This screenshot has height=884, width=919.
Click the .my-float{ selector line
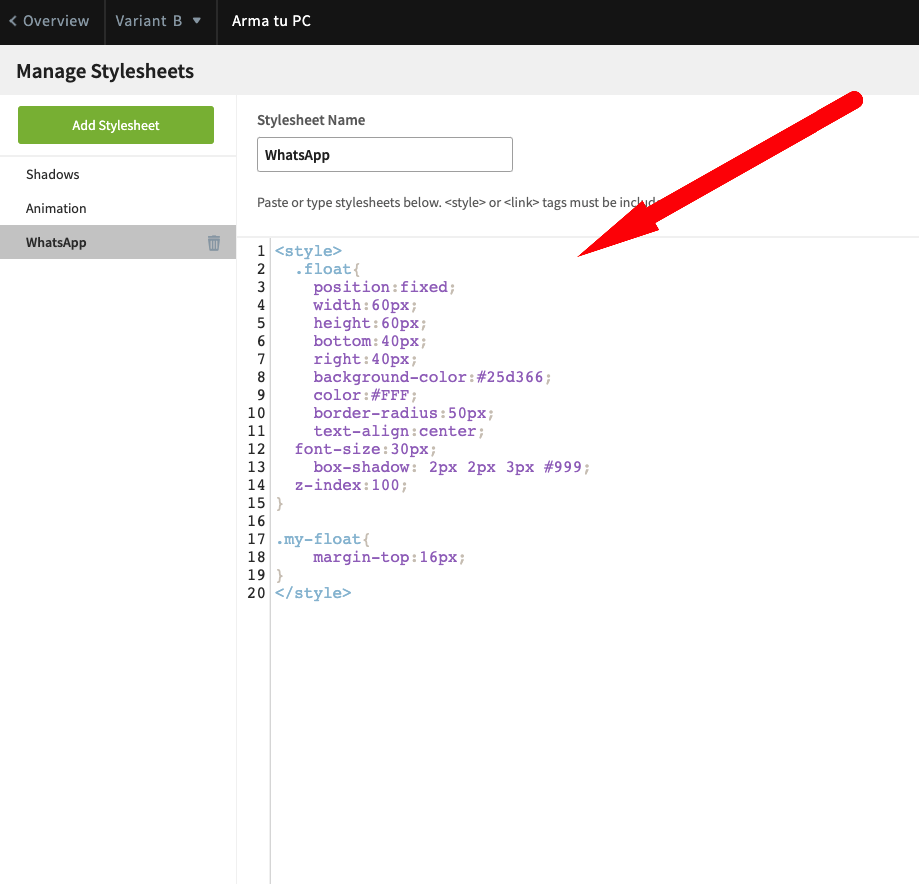322,539
